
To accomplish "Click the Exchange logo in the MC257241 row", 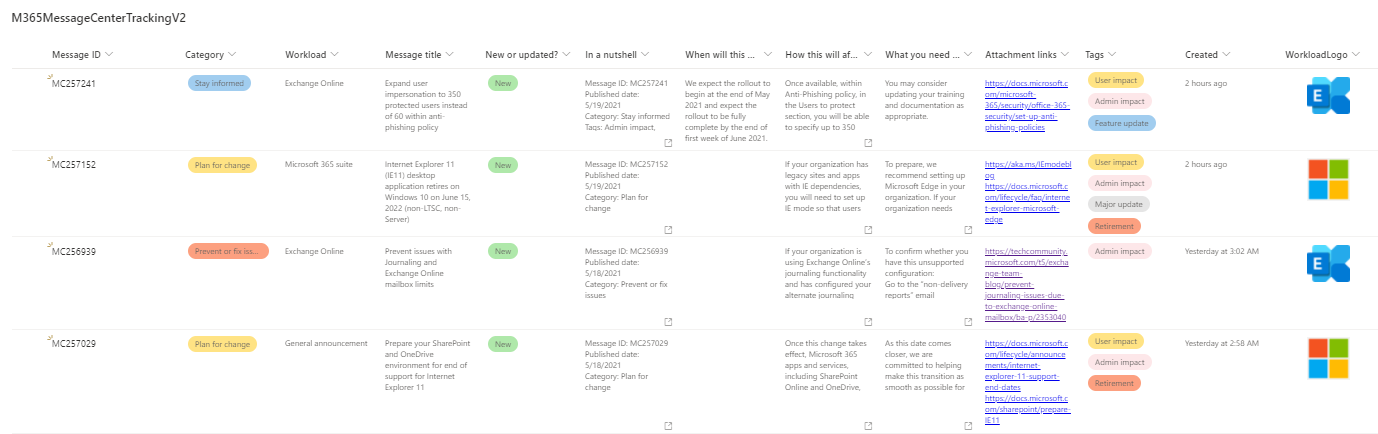I will 1328,96.
